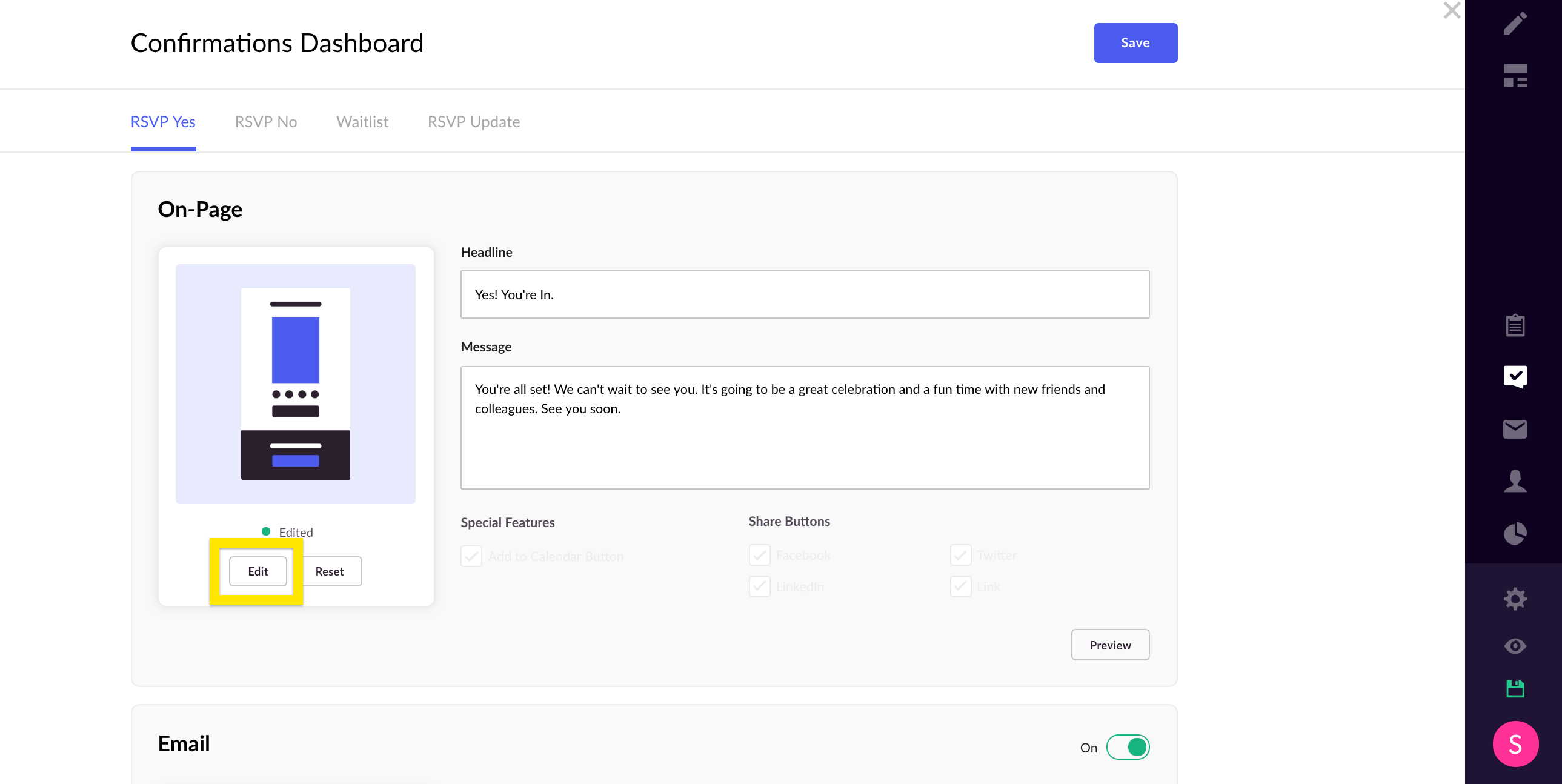Toggle the Facebook share checkbox
This screenshot has width=1562, height=784.
pyautogui.click(x=759, y=555)
